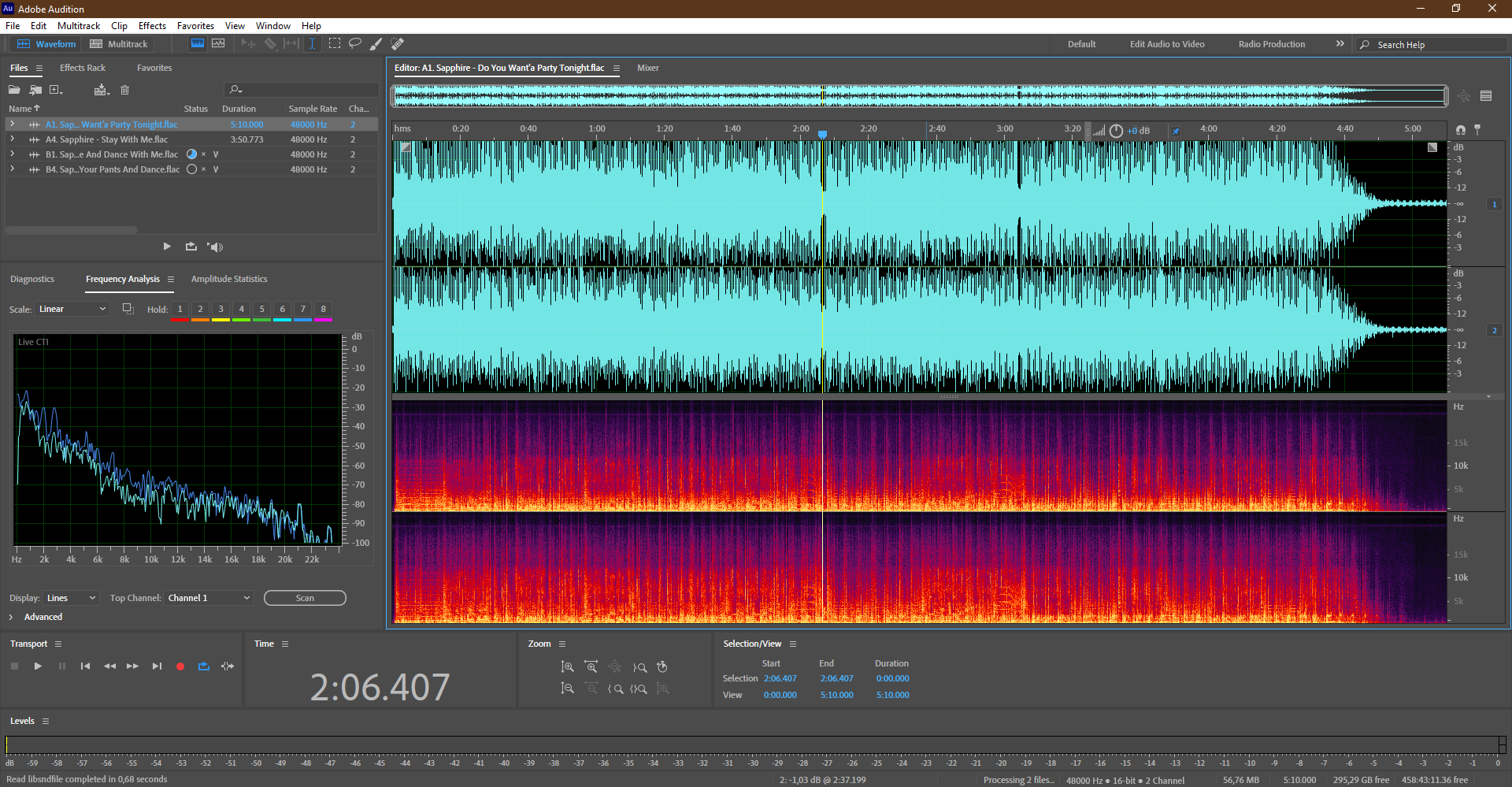The width and height of the screenshot is (1512, 787).
Task: Open the Display Lines dropdown
Action: pos(71,598)
